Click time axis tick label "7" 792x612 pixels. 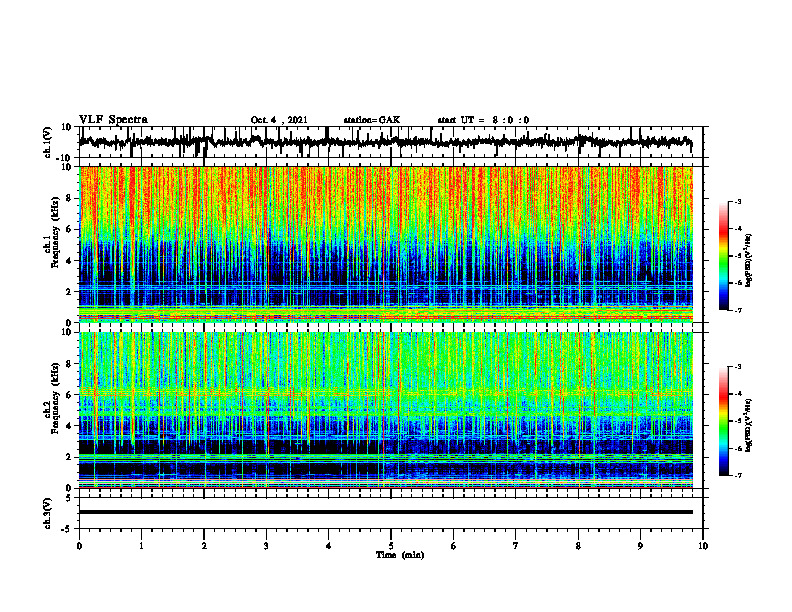(516, 546)
